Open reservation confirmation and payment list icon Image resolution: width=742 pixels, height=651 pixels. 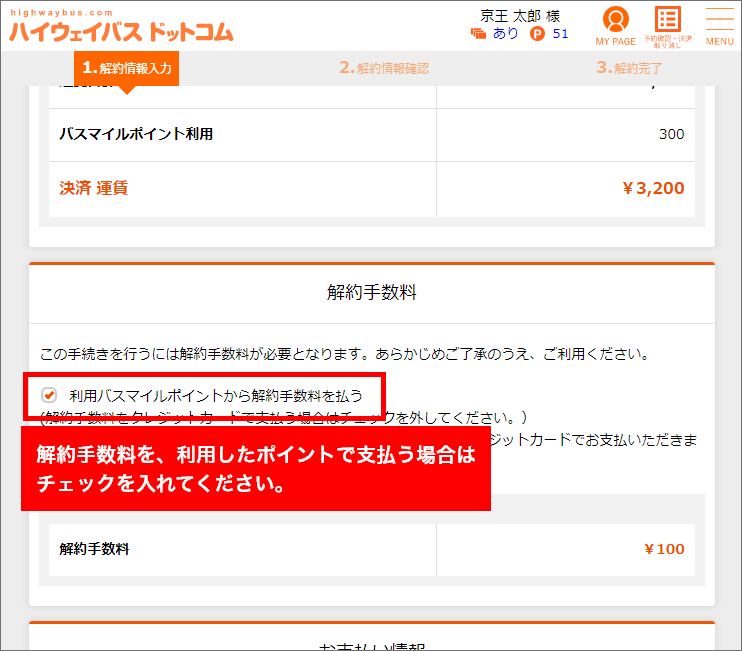tap(668, 26)
